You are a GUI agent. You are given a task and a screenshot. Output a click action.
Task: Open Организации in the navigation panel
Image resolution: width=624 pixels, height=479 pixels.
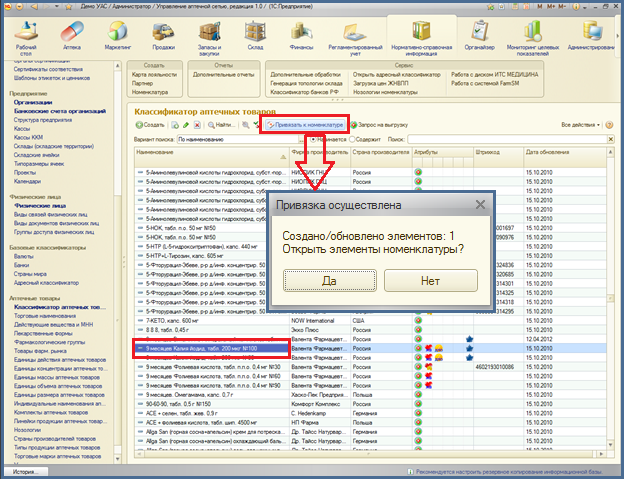(x=33, y=102)
